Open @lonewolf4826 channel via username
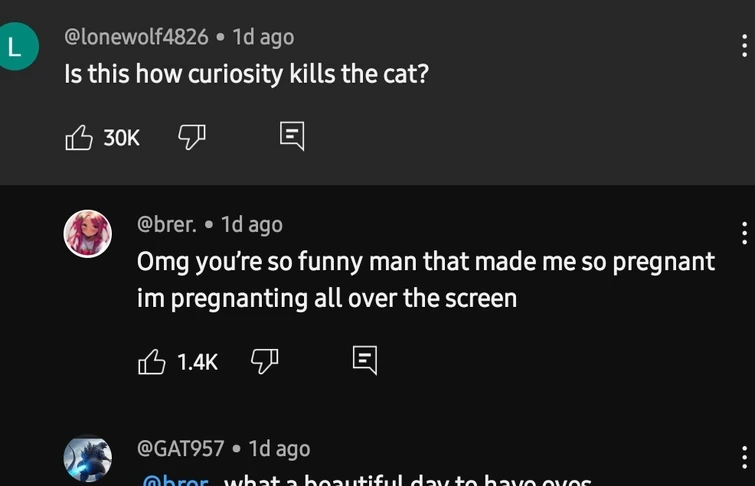755x486 pixels. [x=136, y=37]
